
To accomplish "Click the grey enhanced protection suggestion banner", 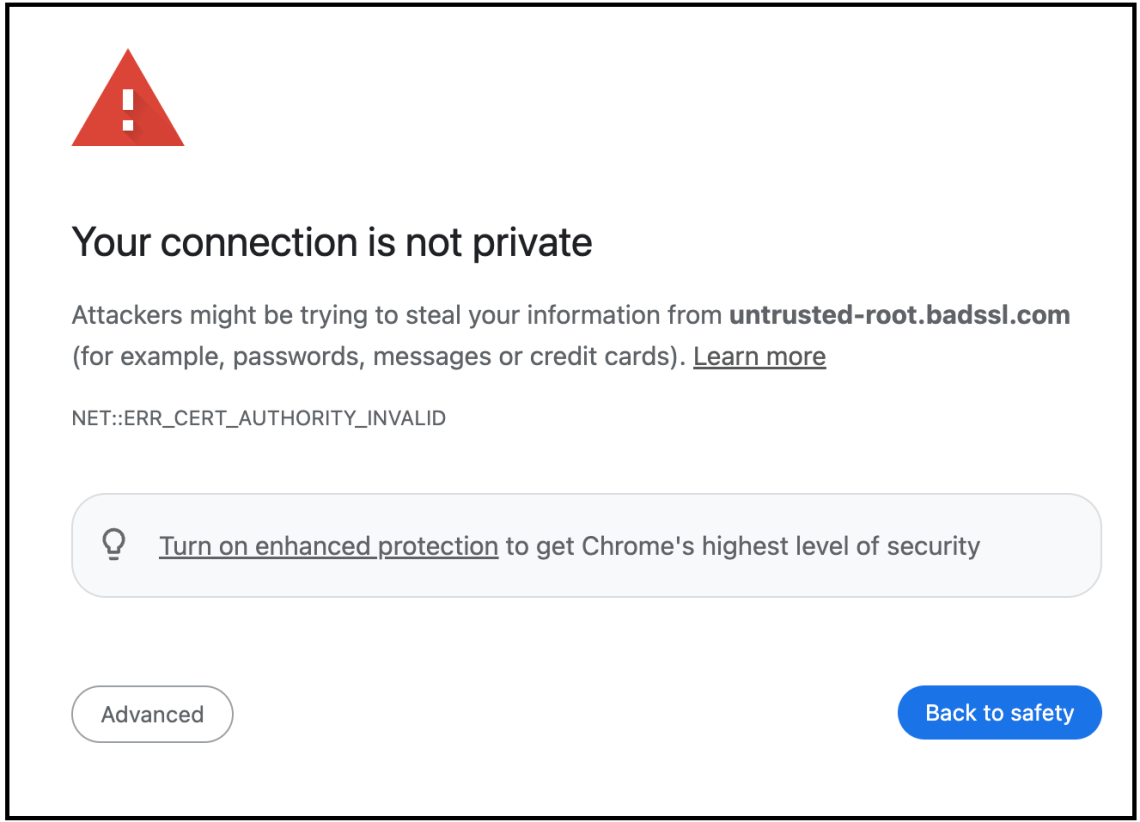I will [587, 545].
